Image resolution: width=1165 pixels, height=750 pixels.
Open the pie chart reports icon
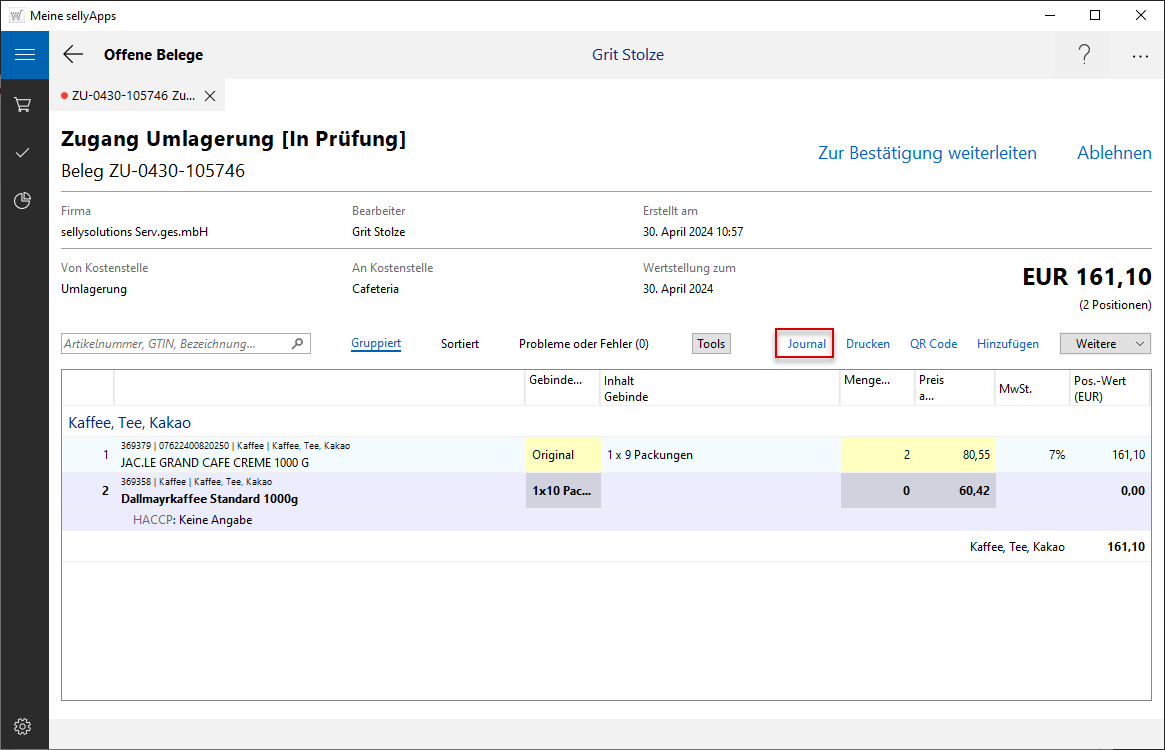[23, 201]
